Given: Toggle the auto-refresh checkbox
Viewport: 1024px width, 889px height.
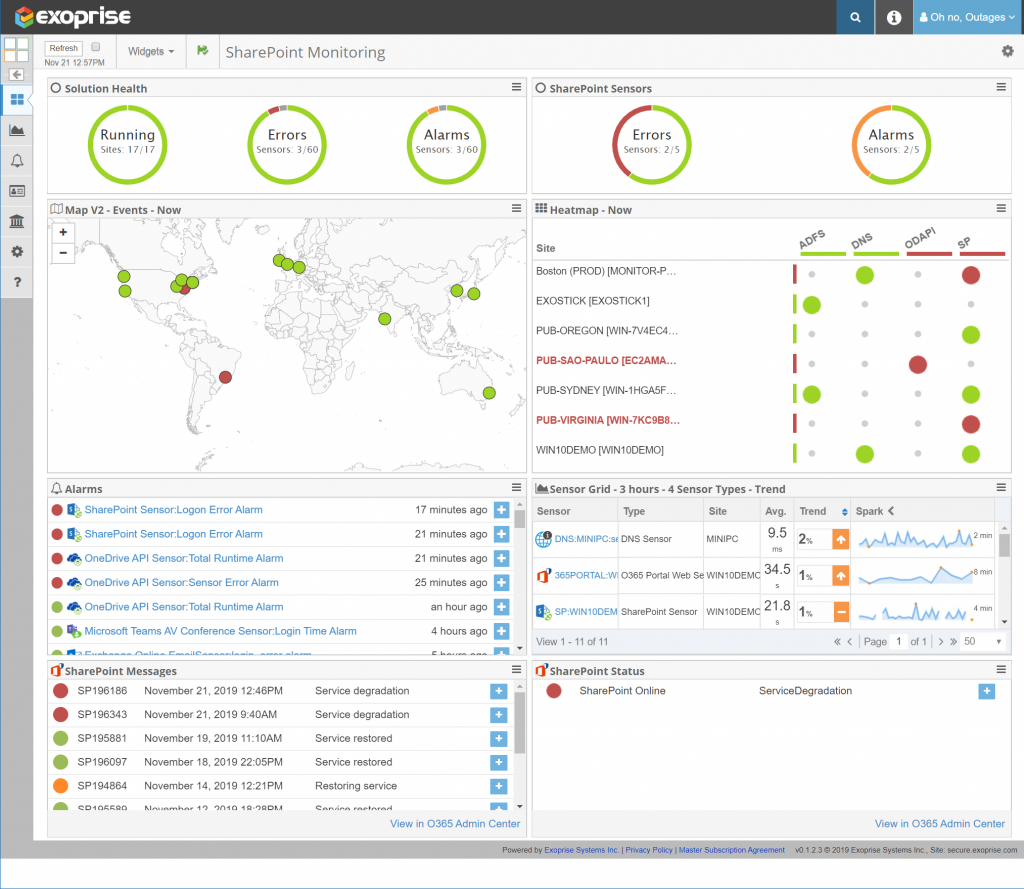Looking at the screenshot, I should (96, 47).
